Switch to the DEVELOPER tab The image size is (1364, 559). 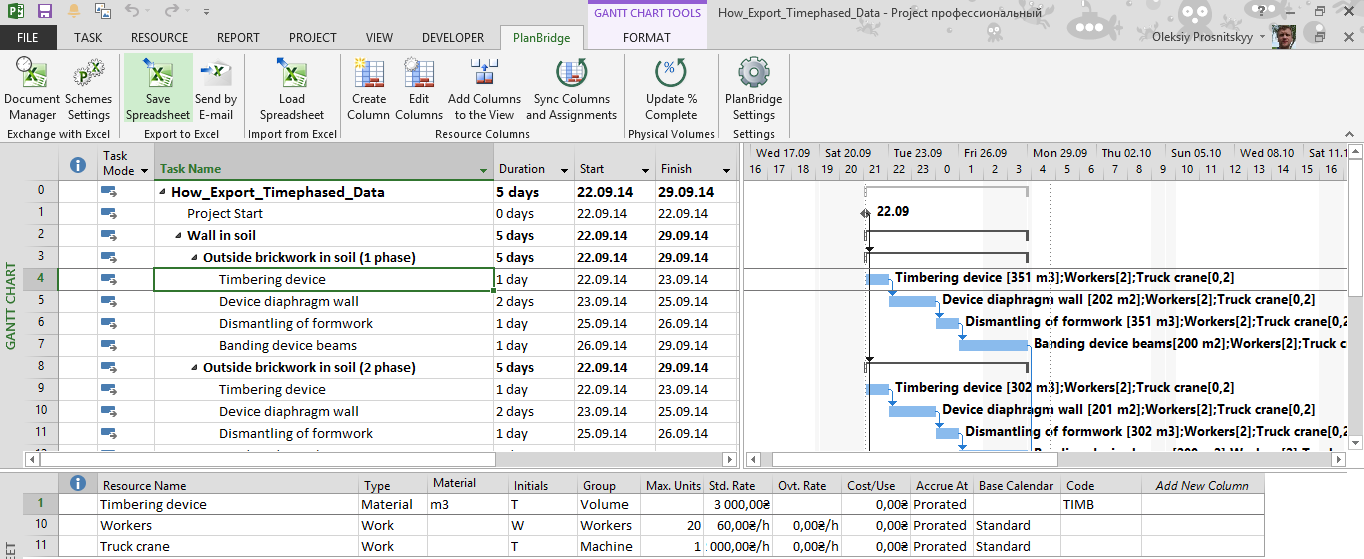(453, 38)
